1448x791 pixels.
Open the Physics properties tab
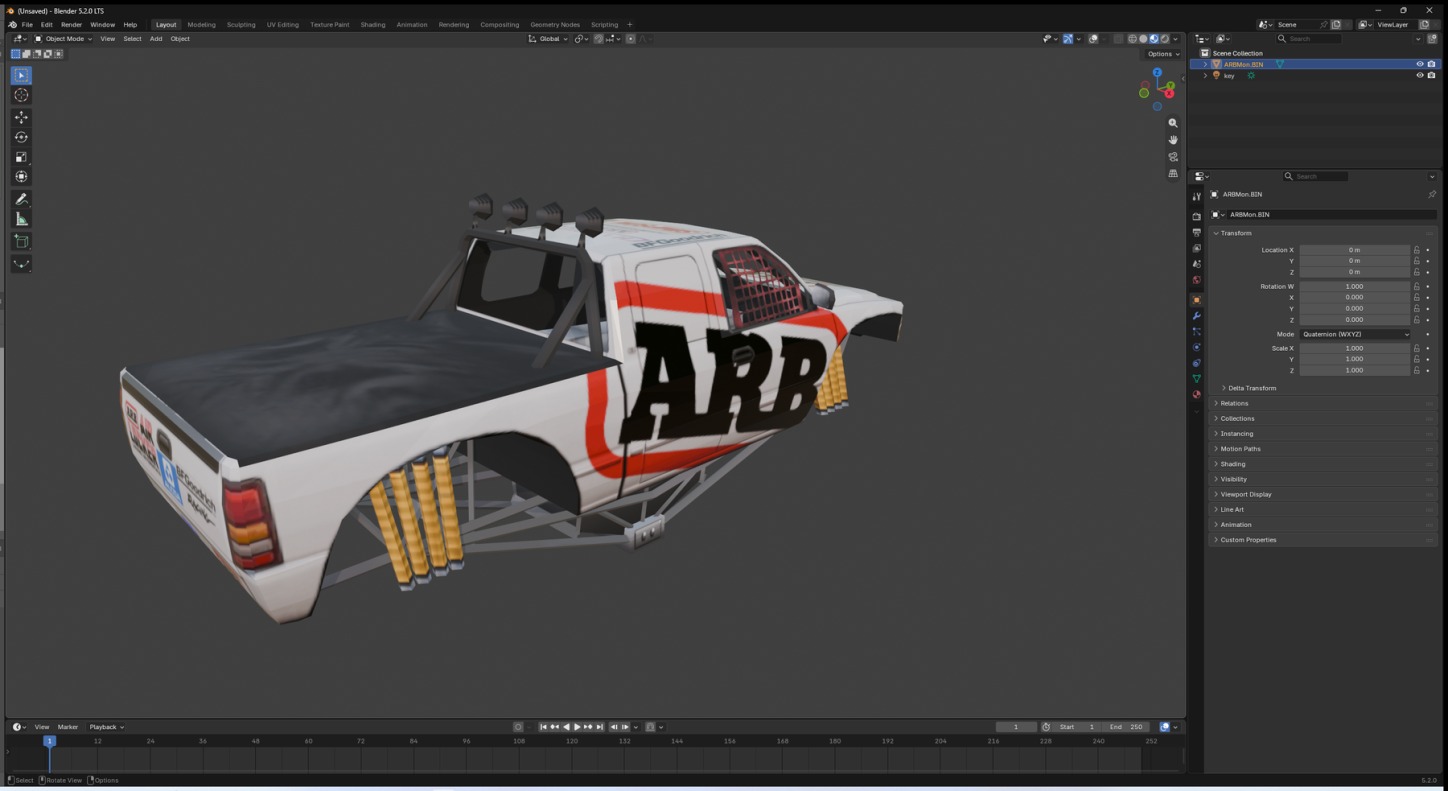(1196, 347)
